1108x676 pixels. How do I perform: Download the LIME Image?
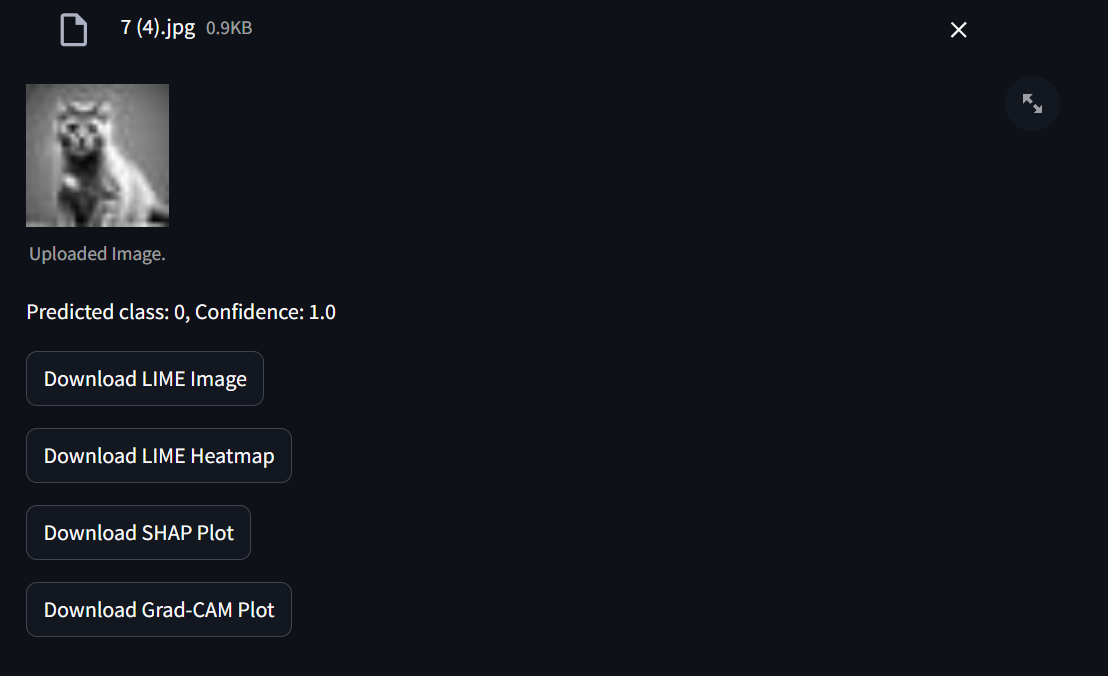pyautogui.click(x=145, y=379)
